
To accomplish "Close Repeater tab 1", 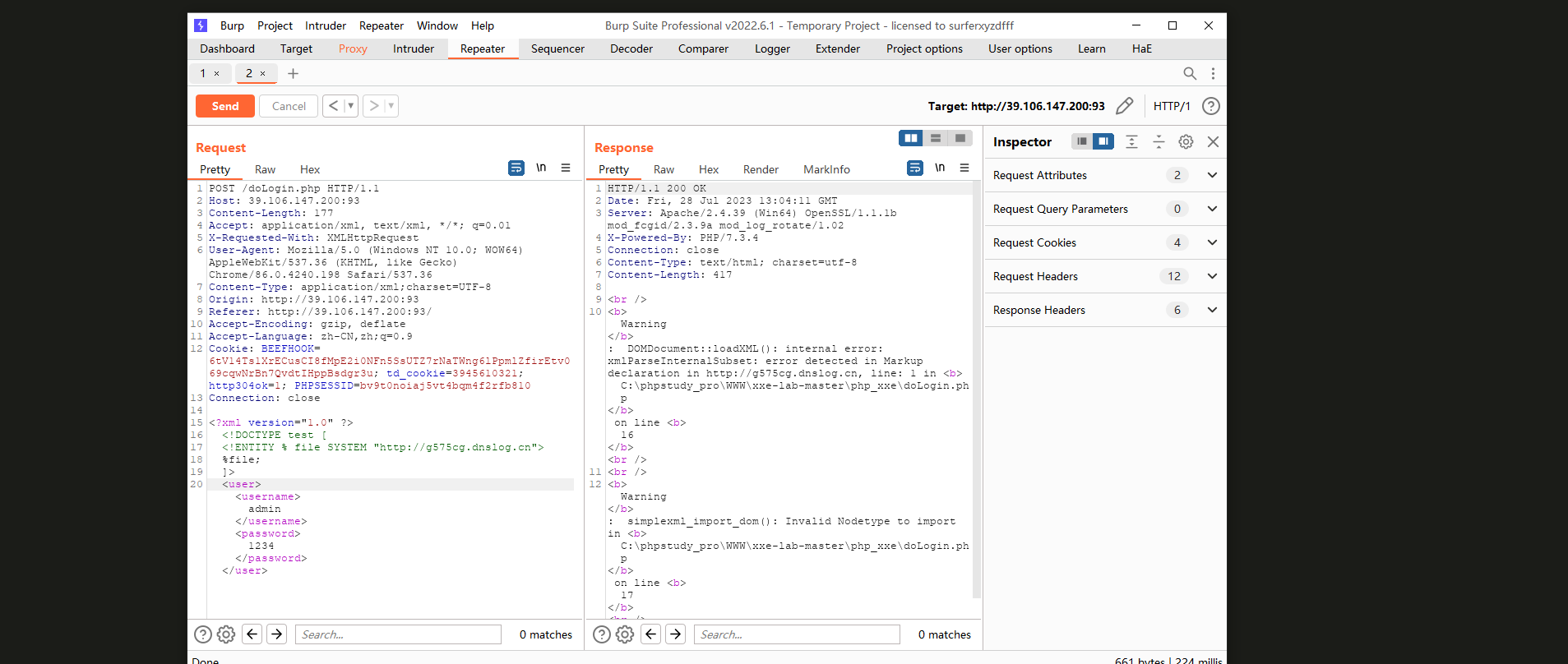I will pyautogui.click(x=217, y=74).
